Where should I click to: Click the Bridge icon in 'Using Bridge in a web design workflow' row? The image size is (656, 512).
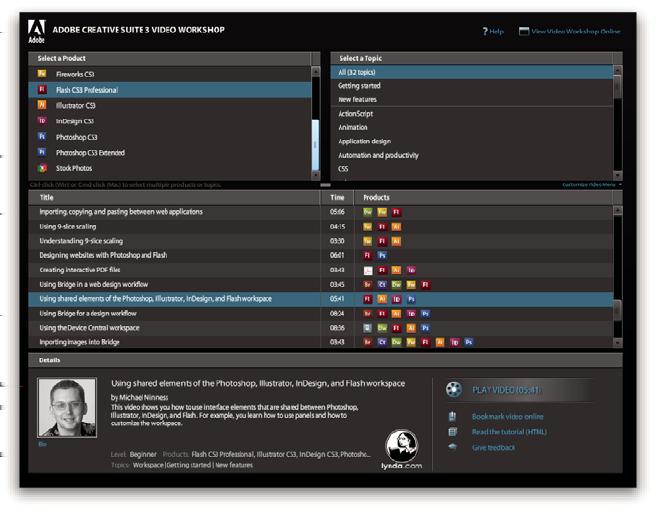(x=368, y=285)
